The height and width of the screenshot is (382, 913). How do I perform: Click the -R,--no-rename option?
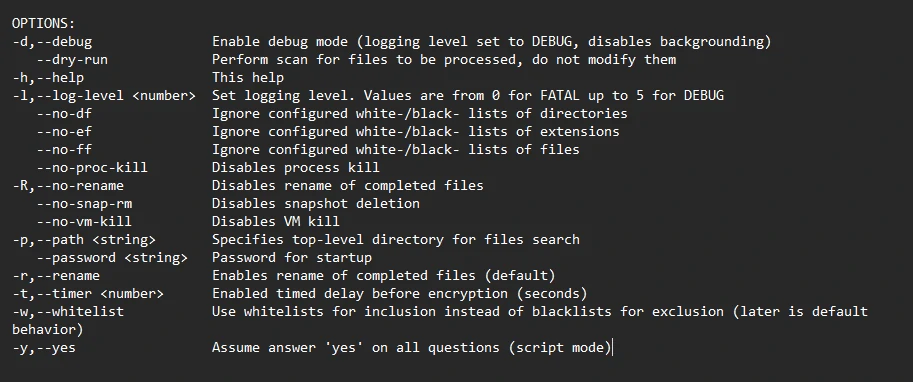click(x=68, y=186)
